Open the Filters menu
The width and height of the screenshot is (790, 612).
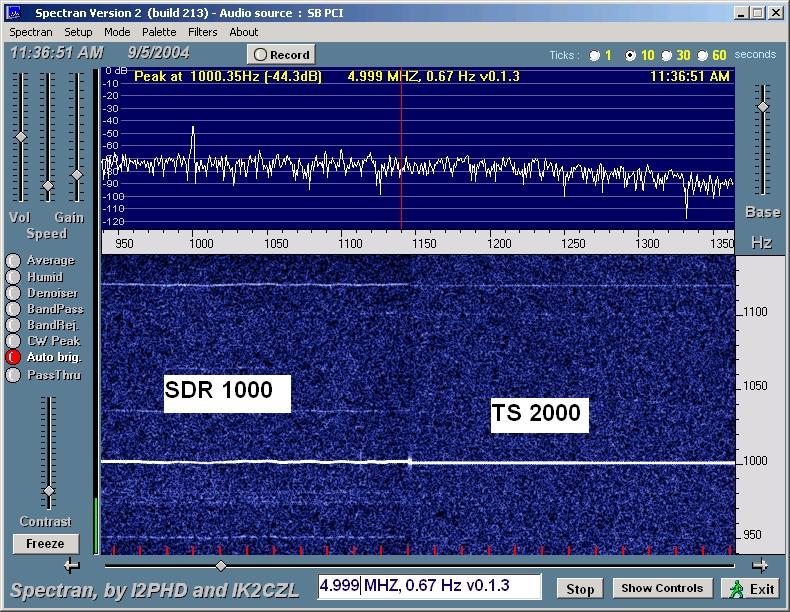[202, 32]
